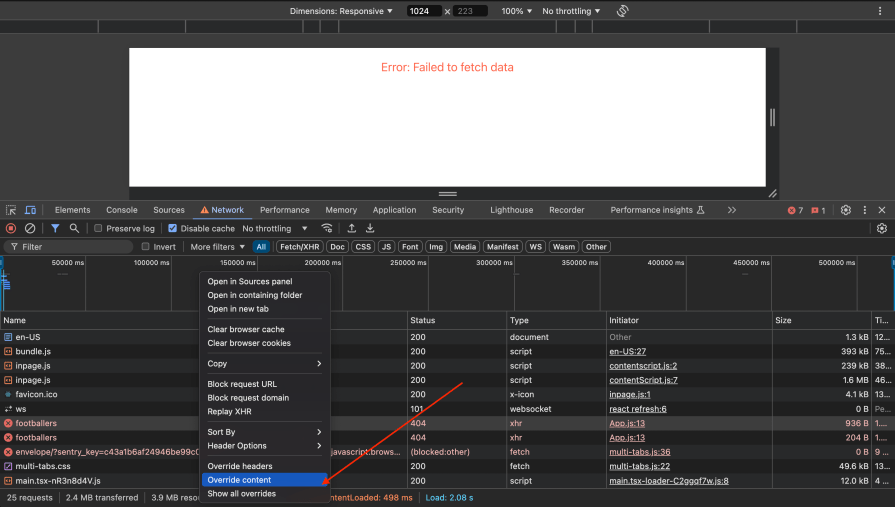Open the App.js:13 initiator link
895x507 pixels.
click(627, 423)
